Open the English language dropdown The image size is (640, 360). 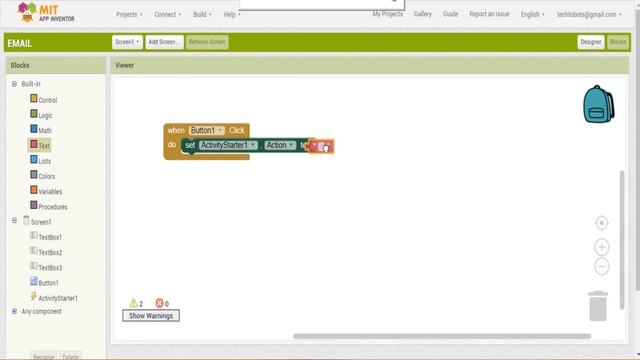click(532, 14)
